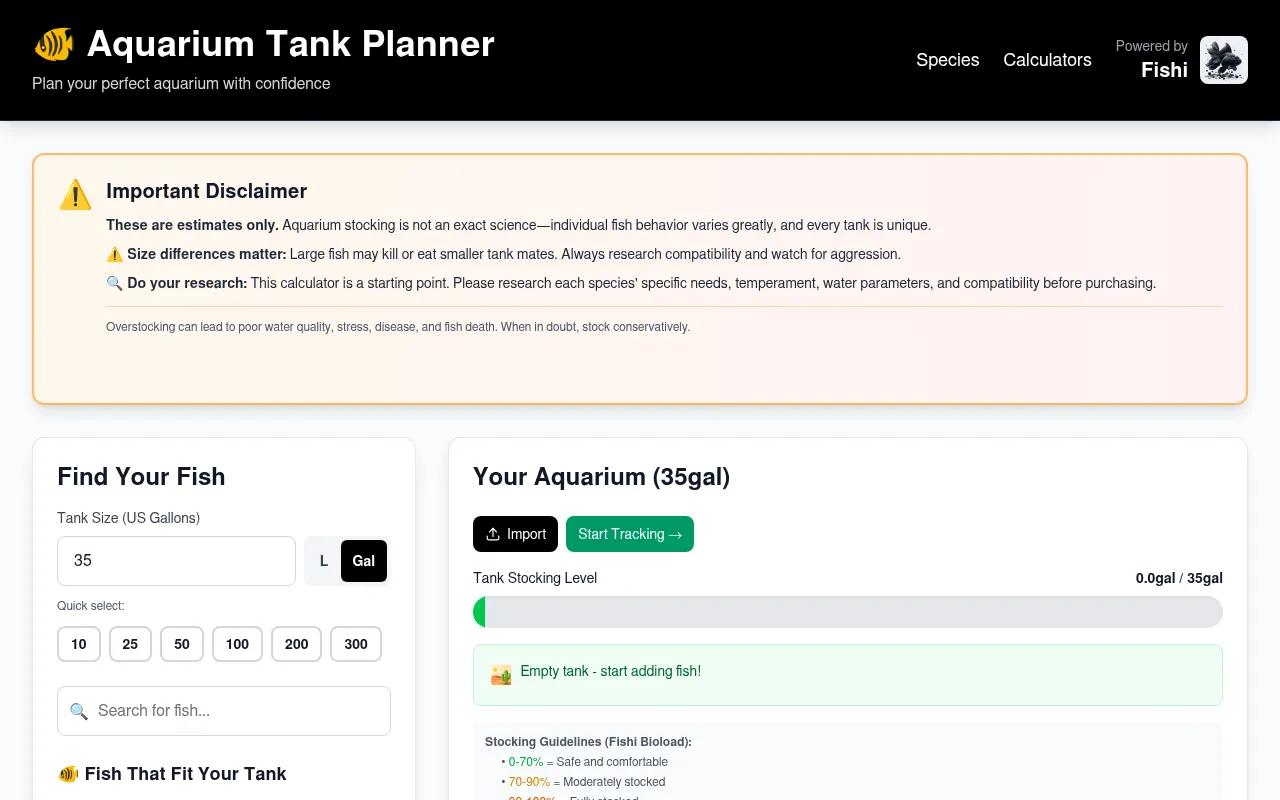This screenshot has width=1280, height=800.
Task: Select the 100 gallon quick size
Action: click(x=237, y=644)
